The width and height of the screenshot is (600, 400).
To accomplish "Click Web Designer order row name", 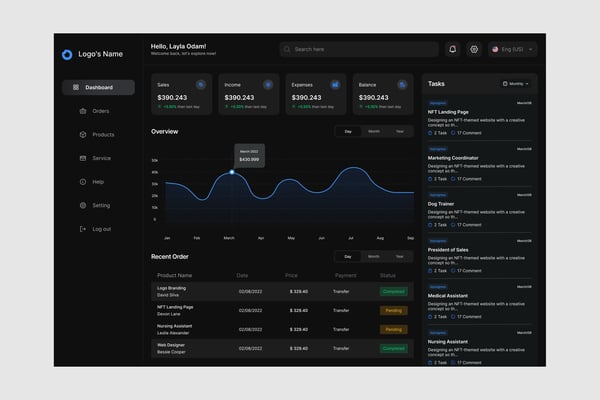I will 171,345.
